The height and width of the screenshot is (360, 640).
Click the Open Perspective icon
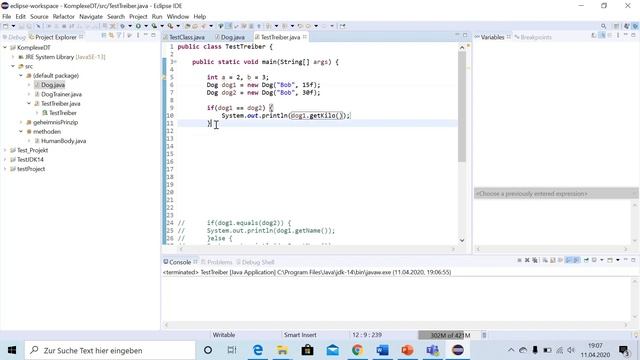click(617, 26)
